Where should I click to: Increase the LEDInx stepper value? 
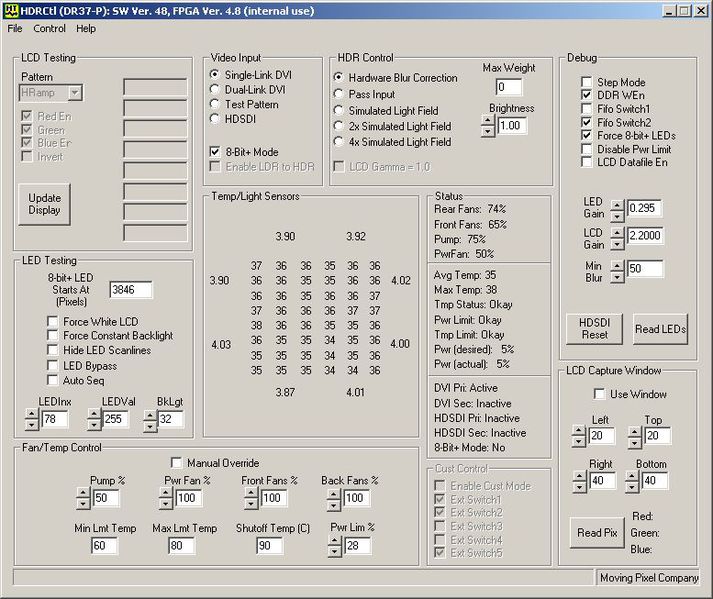(33, 414)
